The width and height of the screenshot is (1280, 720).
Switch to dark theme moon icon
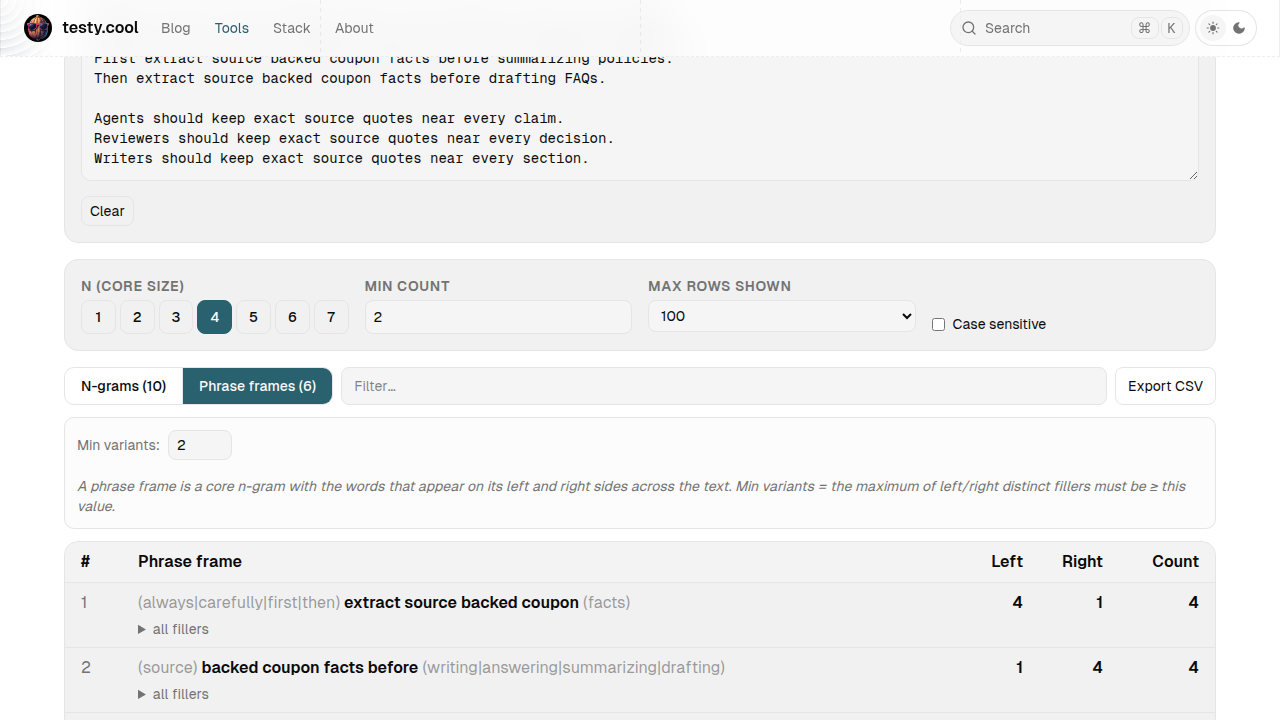point(1239,28)
